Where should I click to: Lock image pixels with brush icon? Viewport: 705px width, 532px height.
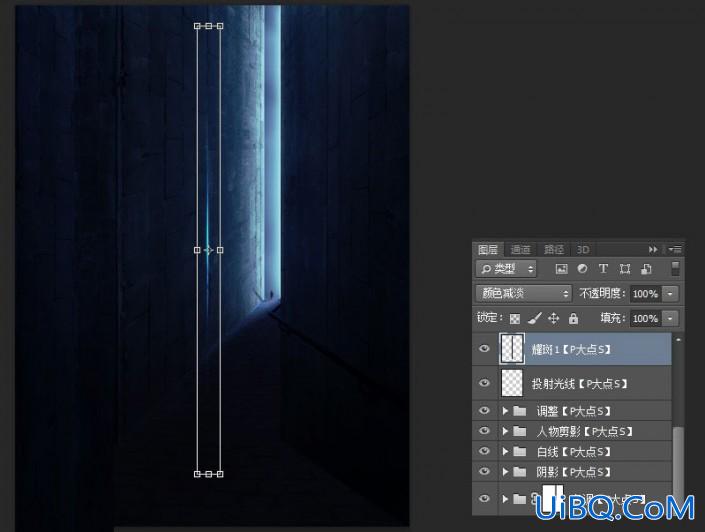click(534, 318)
